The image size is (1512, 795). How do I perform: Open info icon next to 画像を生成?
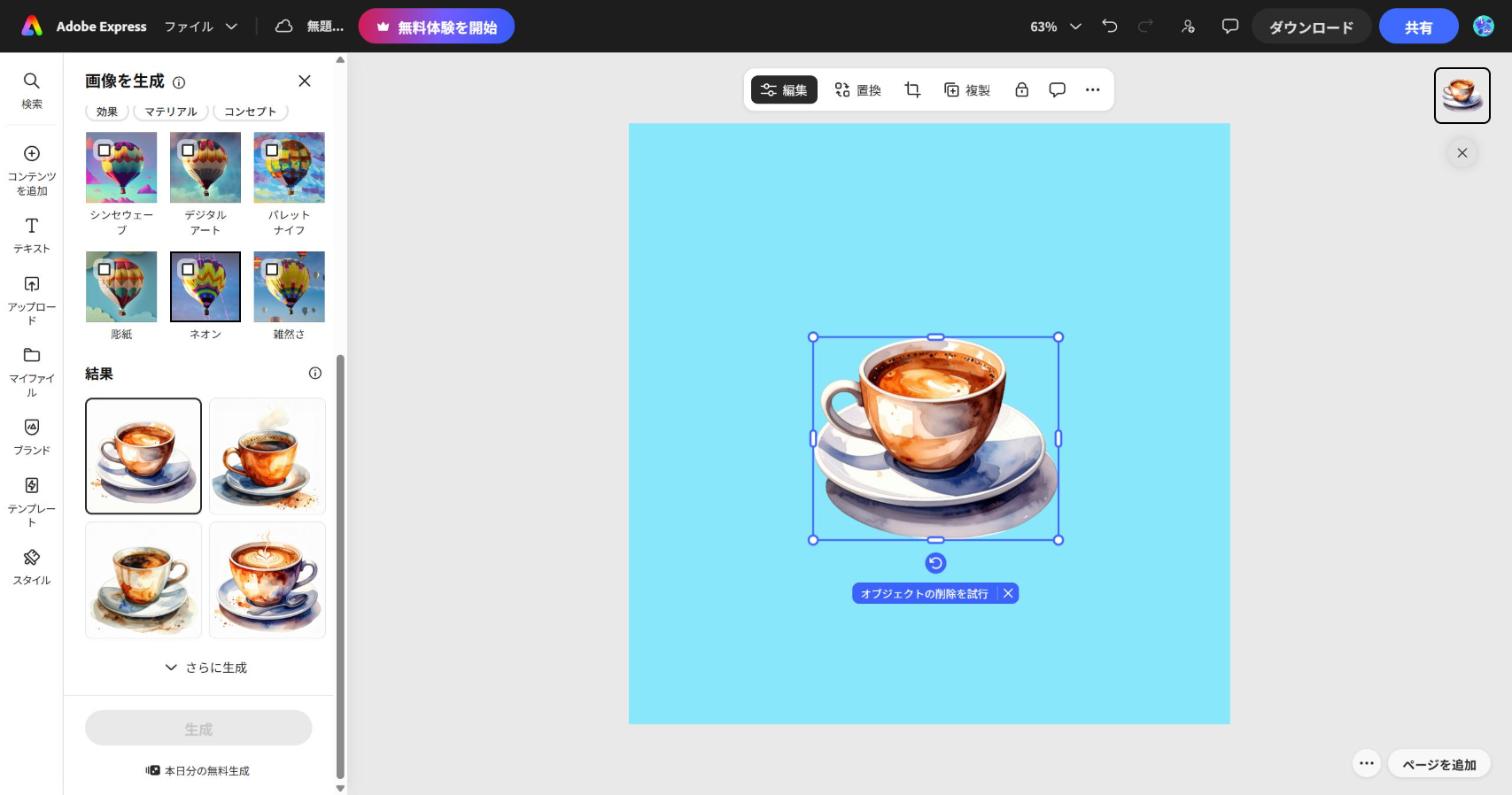[x=179, y=82]
